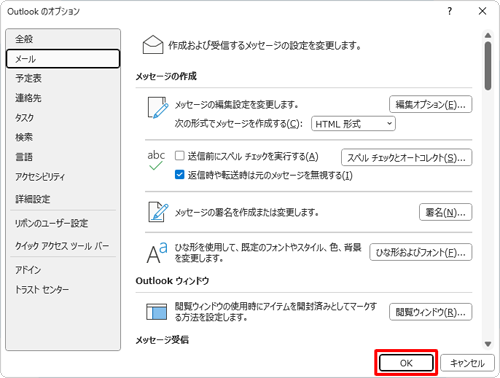Enable spell check before sending checkbox
500x378 pixels.
click(x=180, y=156)
